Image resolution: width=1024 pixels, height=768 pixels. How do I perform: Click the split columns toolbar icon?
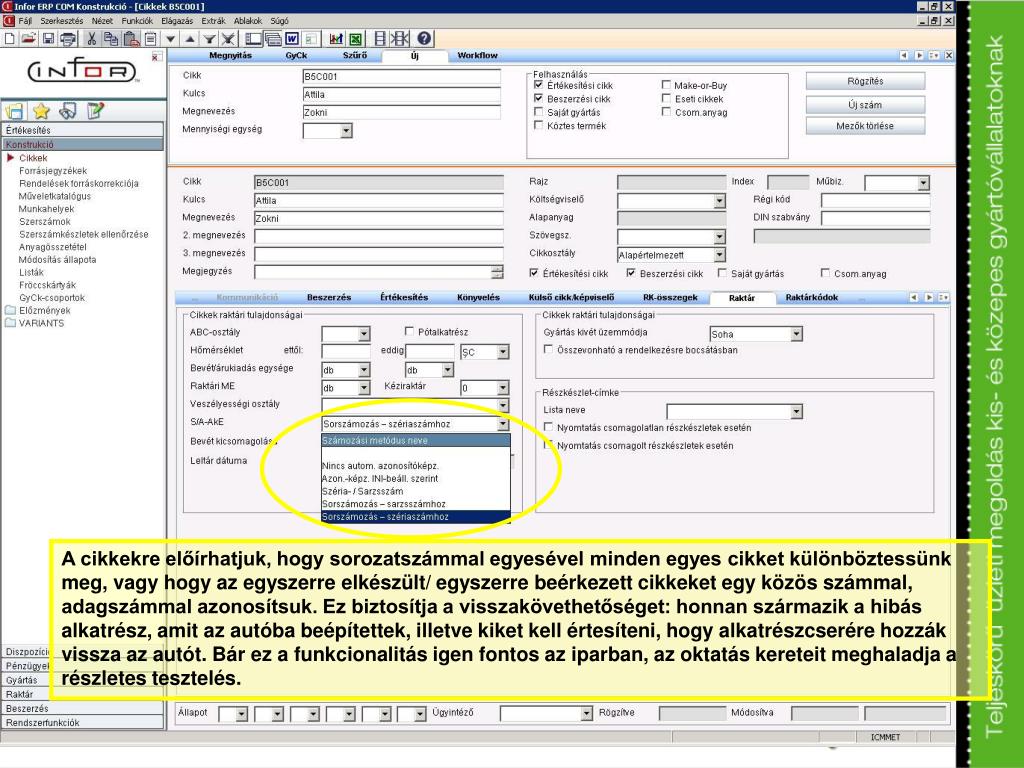(x=380, y=39)
